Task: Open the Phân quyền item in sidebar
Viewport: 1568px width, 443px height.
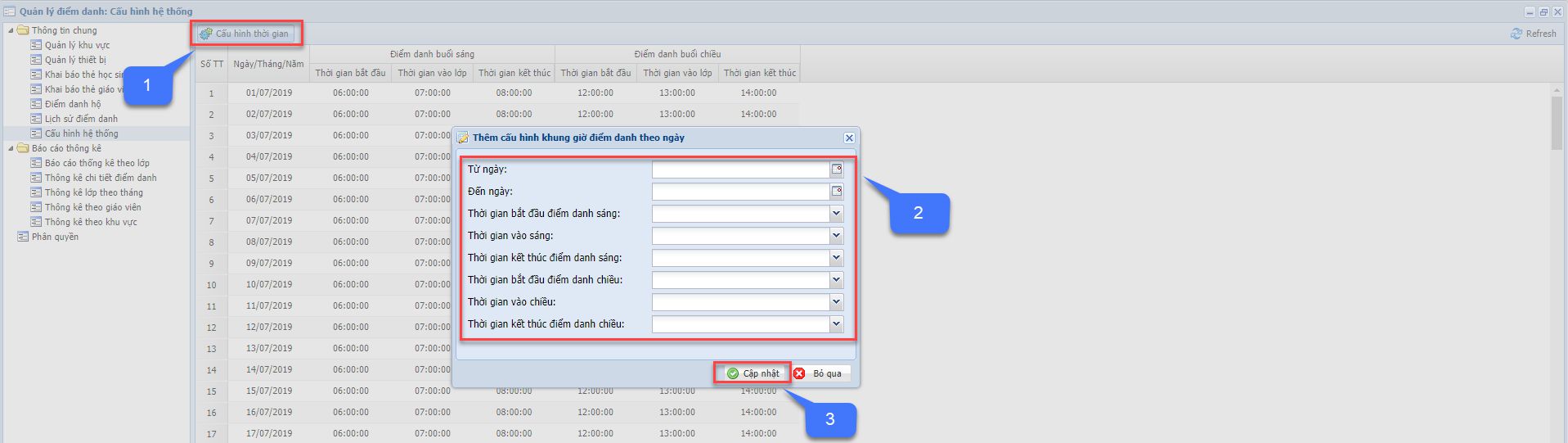Action: 55,237
